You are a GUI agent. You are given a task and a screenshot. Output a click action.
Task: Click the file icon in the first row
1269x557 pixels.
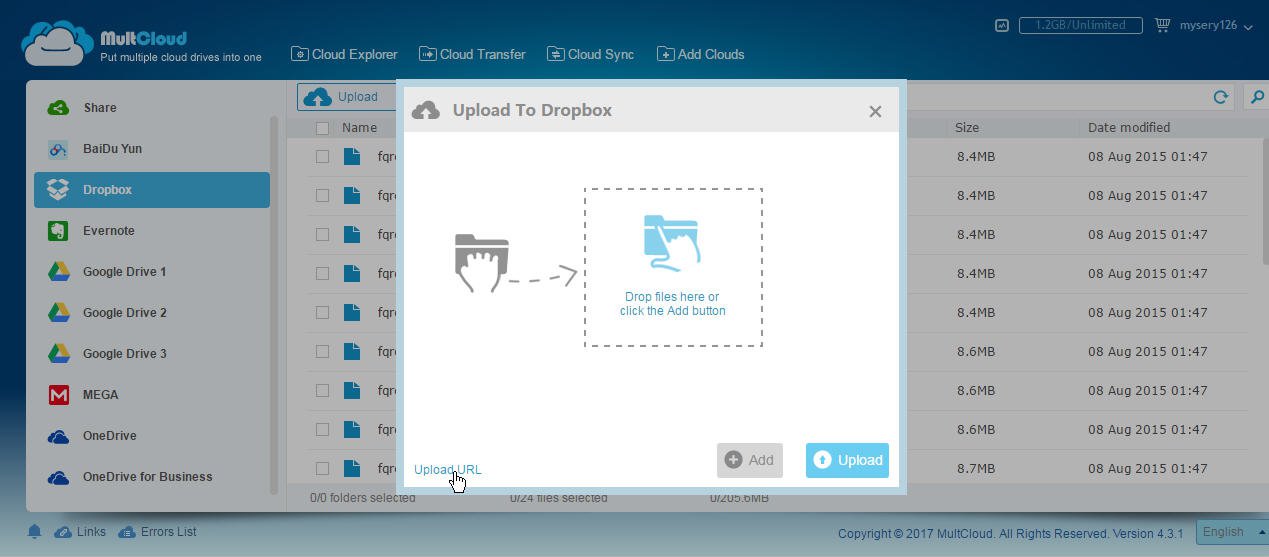[352, 157]
